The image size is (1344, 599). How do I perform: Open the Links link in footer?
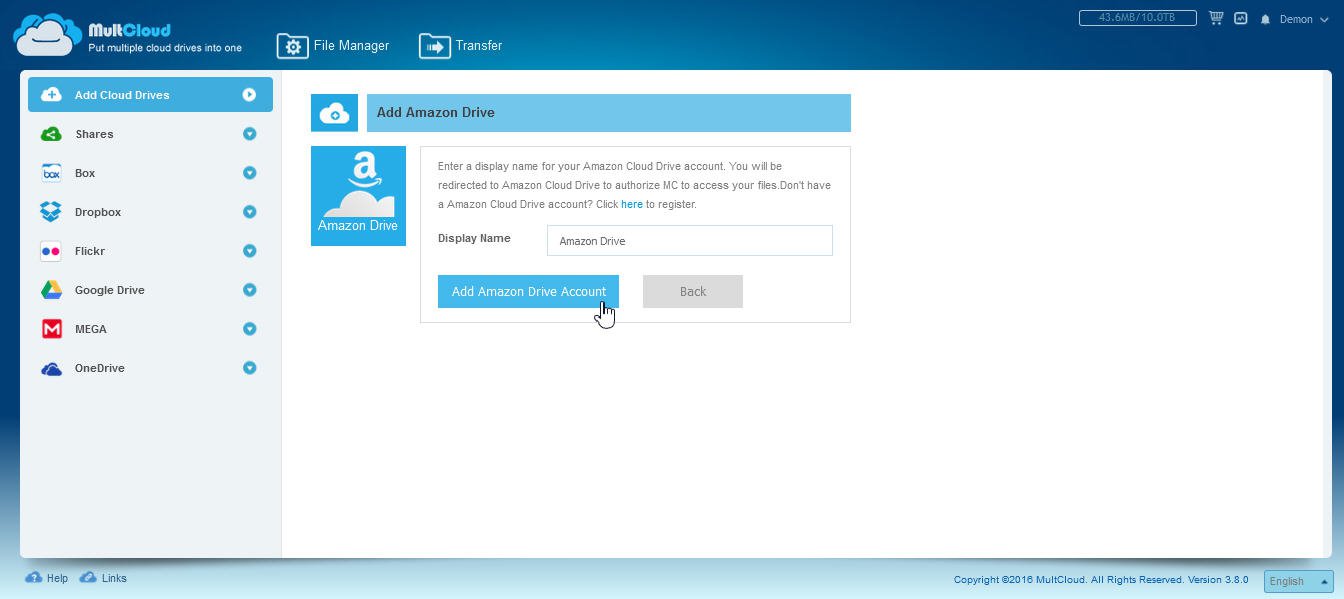pyautogui.click(x=114, y=578)
